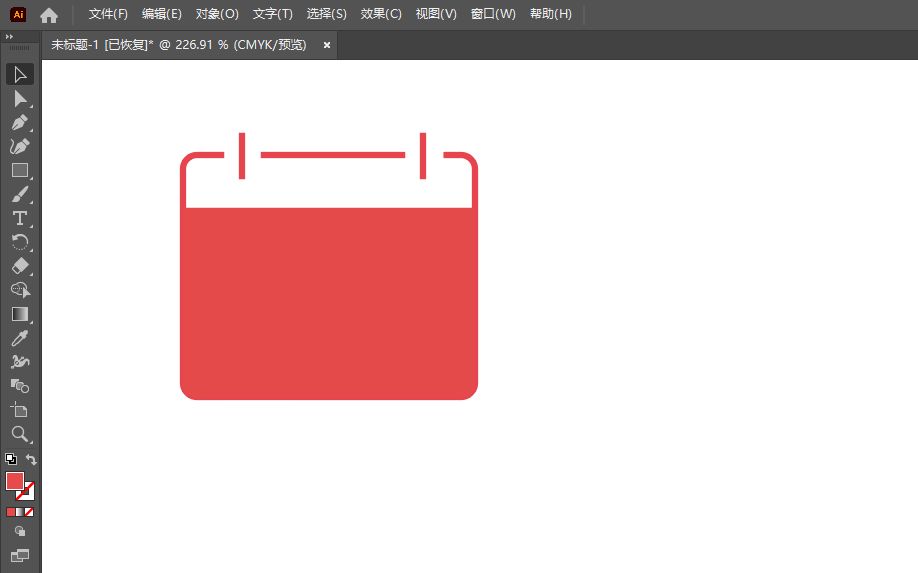The width and height of the screenshot is (918, 573).
Task: Select the Rotate tool
Action: tap(20, 242)
